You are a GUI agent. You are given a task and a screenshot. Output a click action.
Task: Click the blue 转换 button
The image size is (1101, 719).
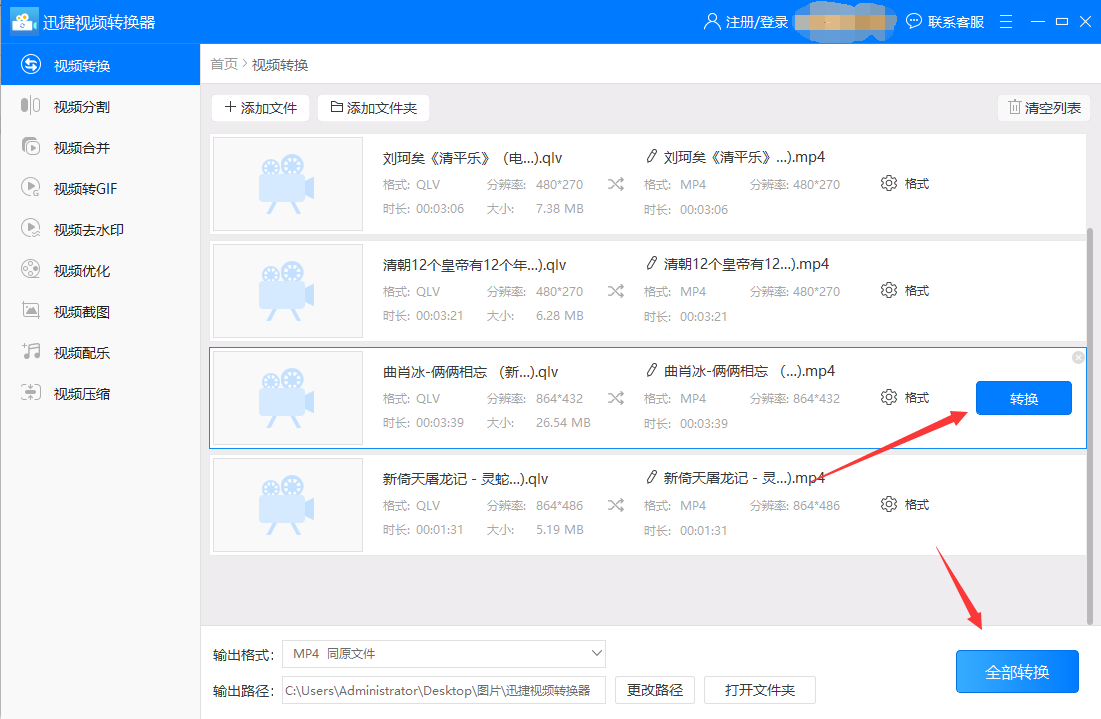coord(1023,398)
